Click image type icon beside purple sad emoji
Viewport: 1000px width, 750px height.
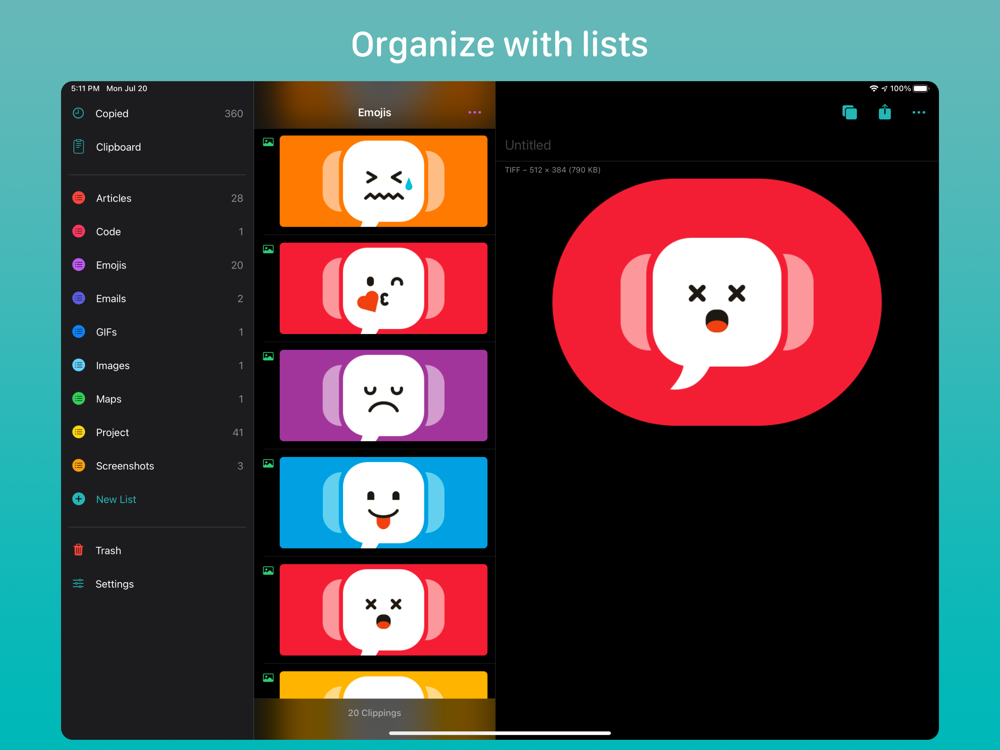tap(268, 357)
